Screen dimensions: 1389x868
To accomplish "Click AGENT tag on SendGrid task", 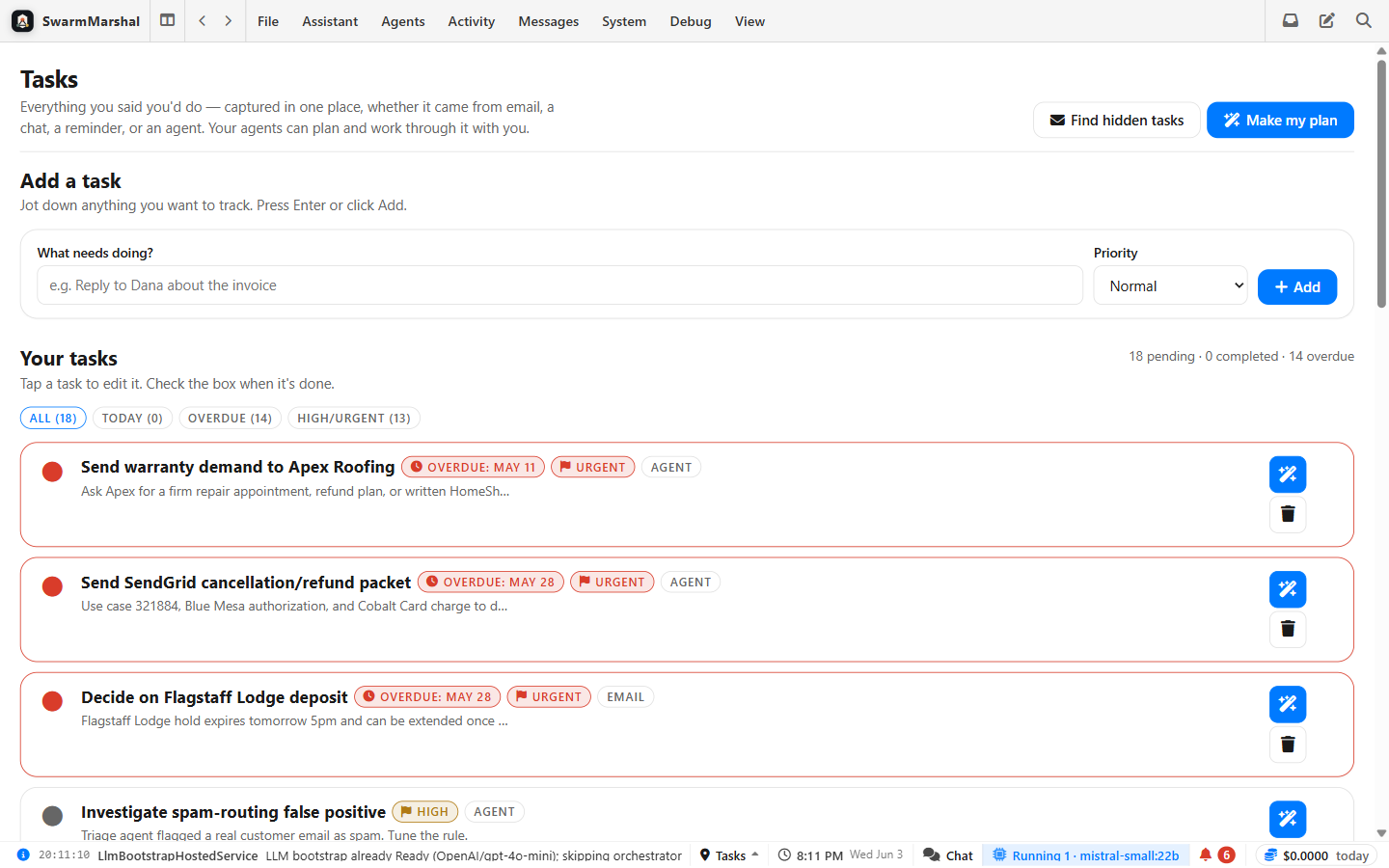I will [691, 582].
